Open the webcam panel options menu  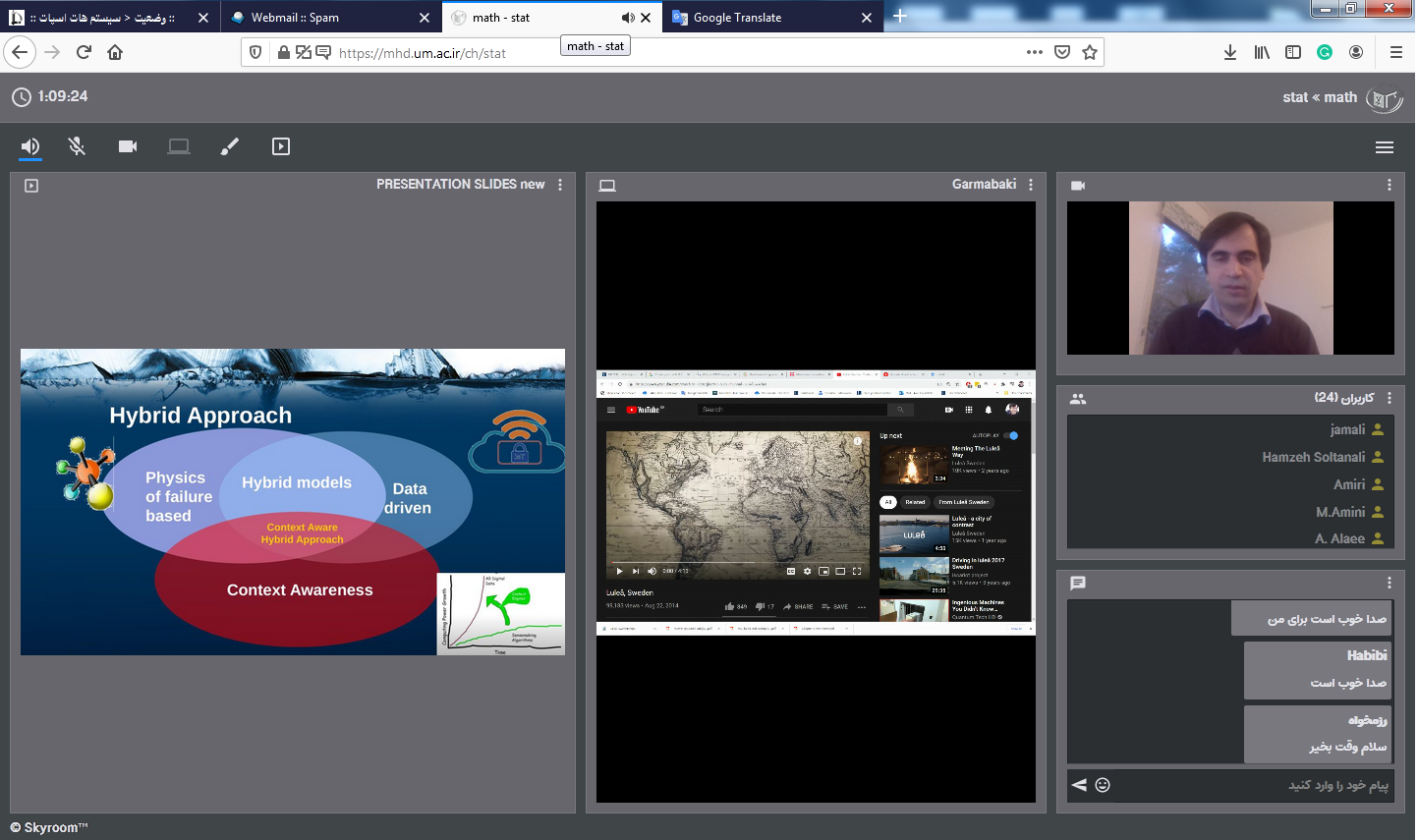1389,185
